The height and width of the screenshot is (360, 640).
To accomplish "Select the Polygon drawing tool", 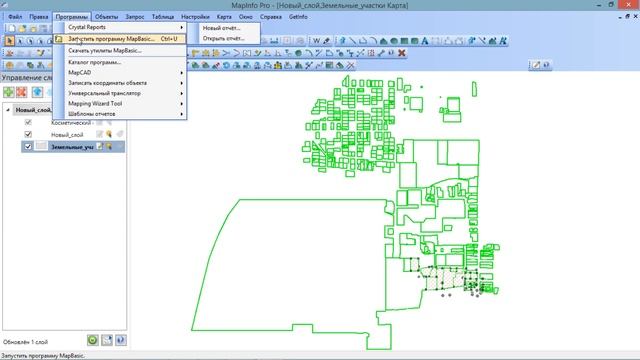I will [x=383, y=40].
